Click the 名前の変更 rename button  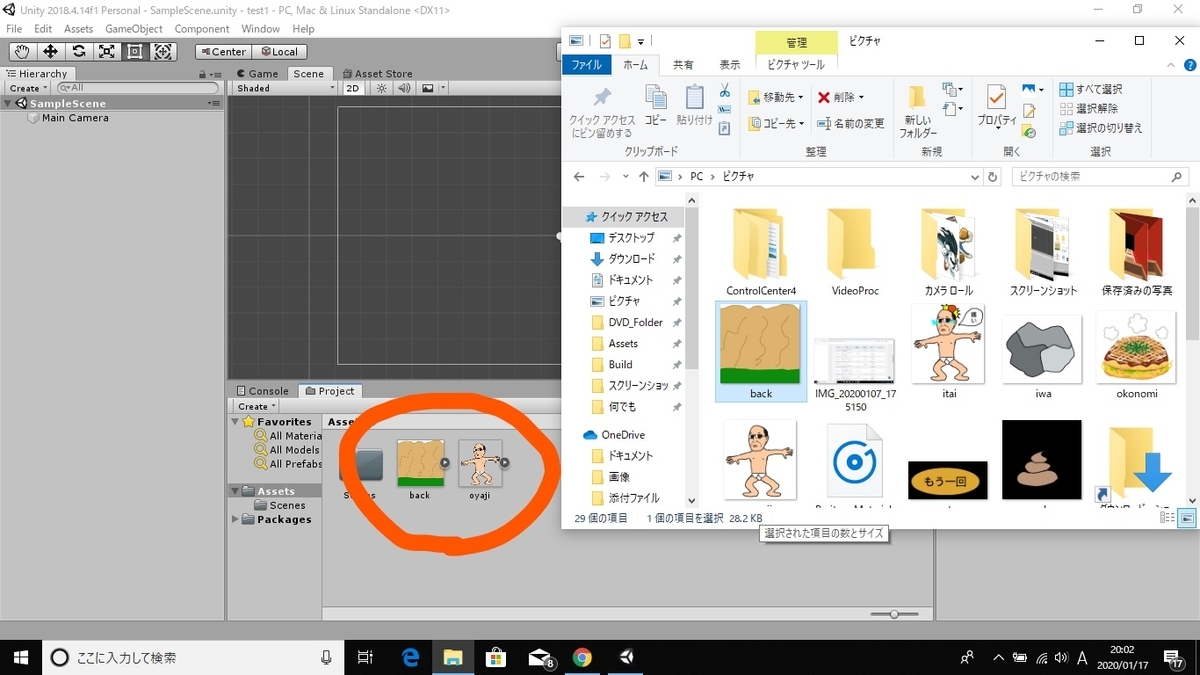851,123
